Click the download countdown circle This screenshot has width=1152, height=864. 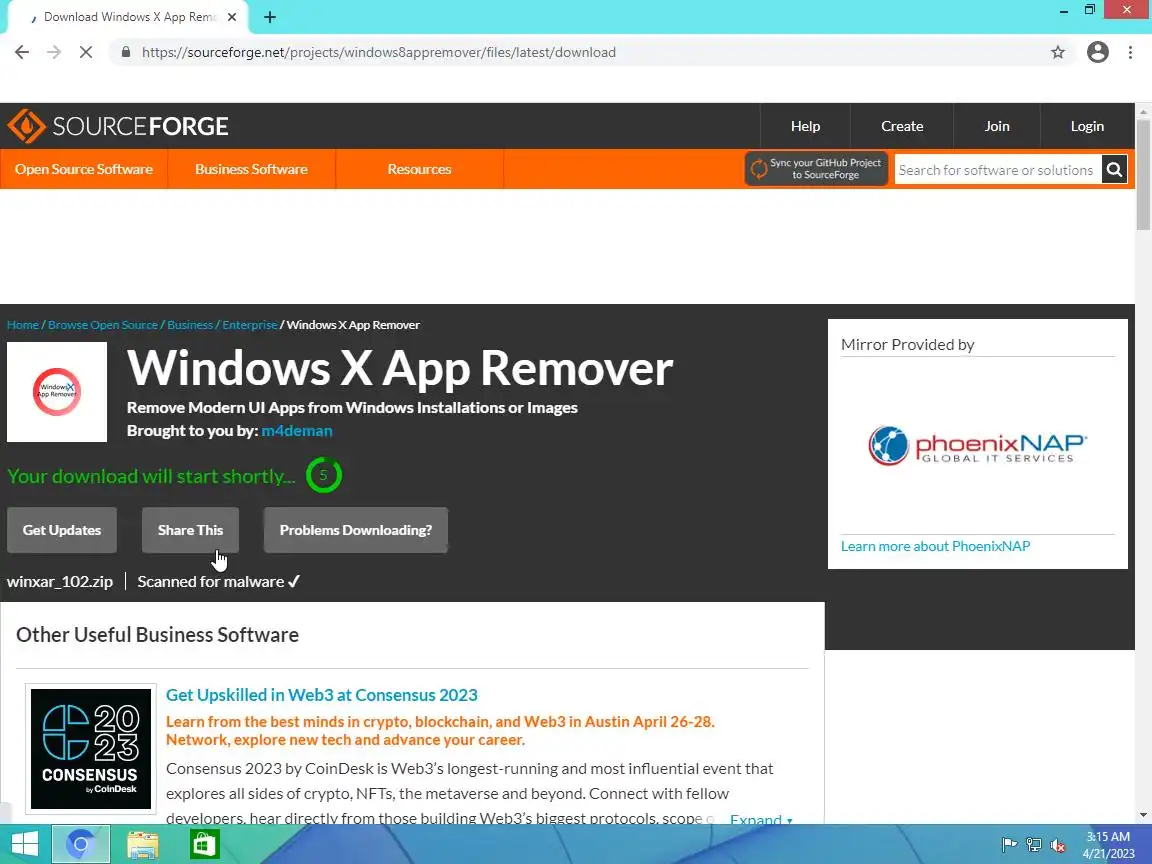323,475
